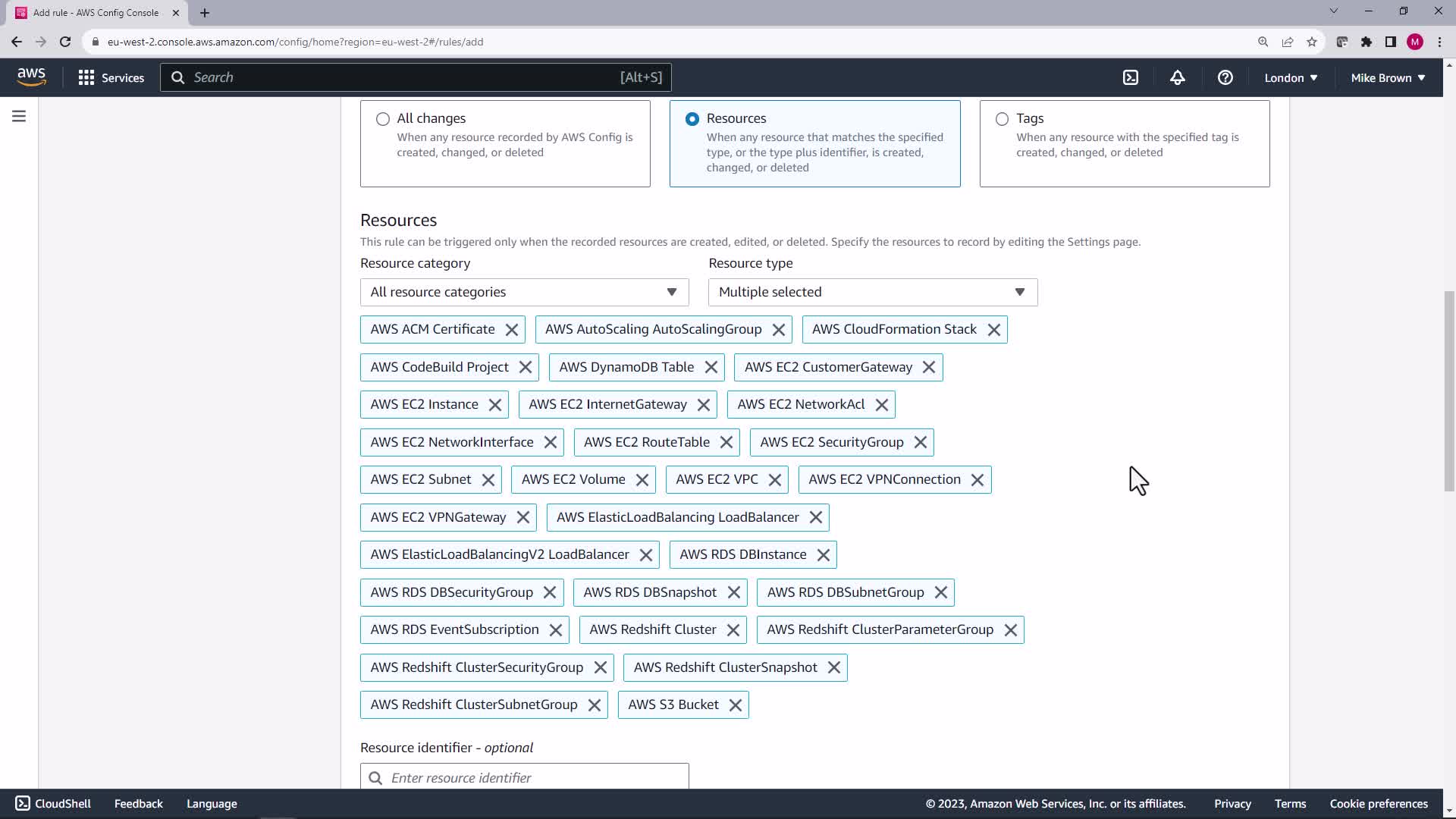Screen dimensions: 1456x819
Task: Open the hamburger side navigation menu
Action: click(x=19, y=116)
